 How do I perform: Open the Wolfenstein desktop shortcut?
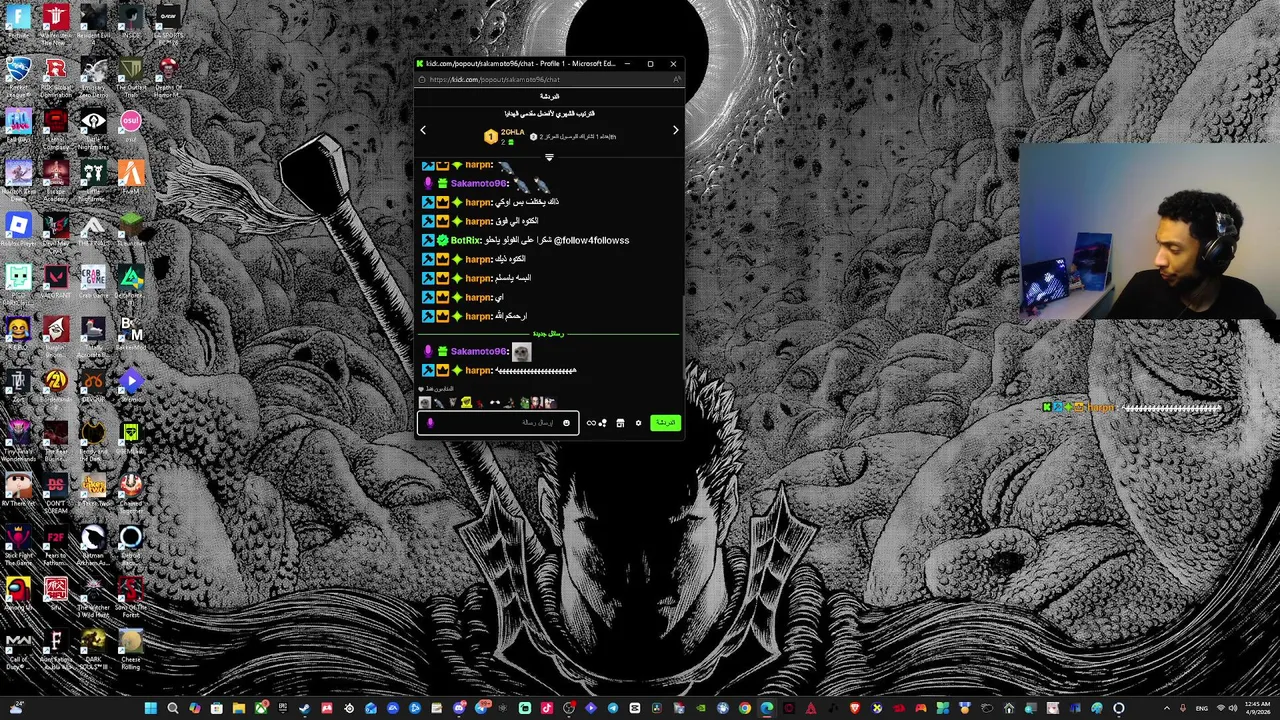(x=56, y=25)
